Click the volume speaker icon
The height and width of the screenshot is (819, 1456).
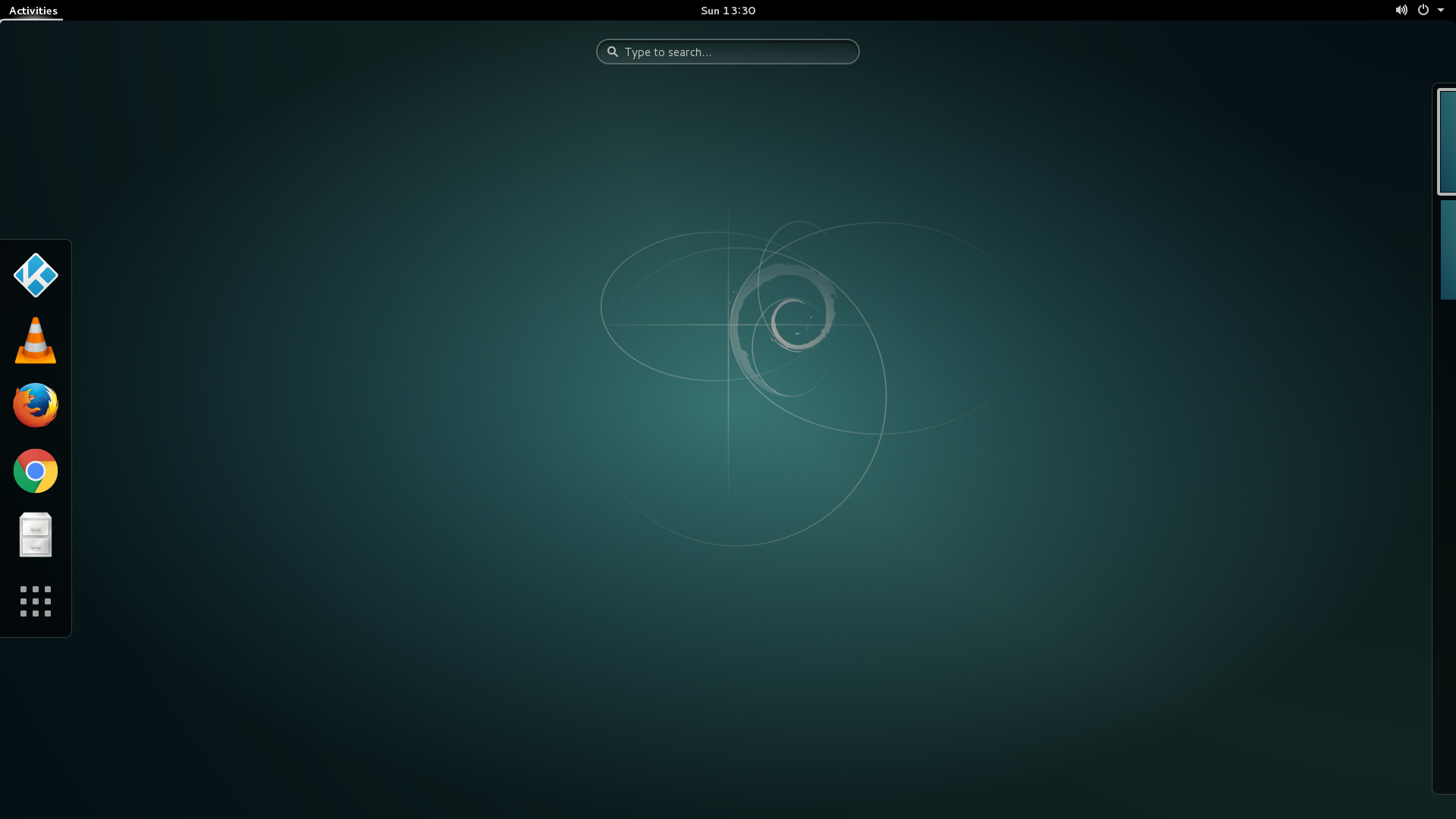tap(1401, 11)
